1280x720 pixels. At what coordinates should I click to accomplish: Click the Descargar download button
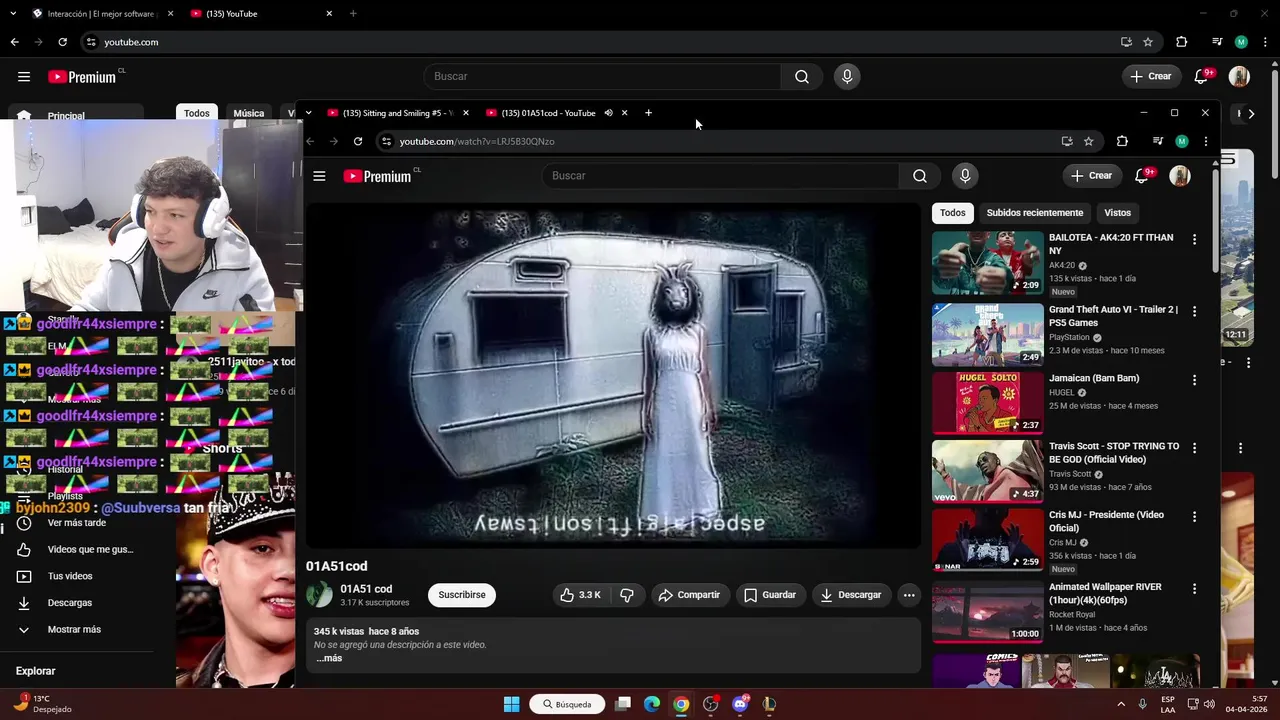point(851,595)
